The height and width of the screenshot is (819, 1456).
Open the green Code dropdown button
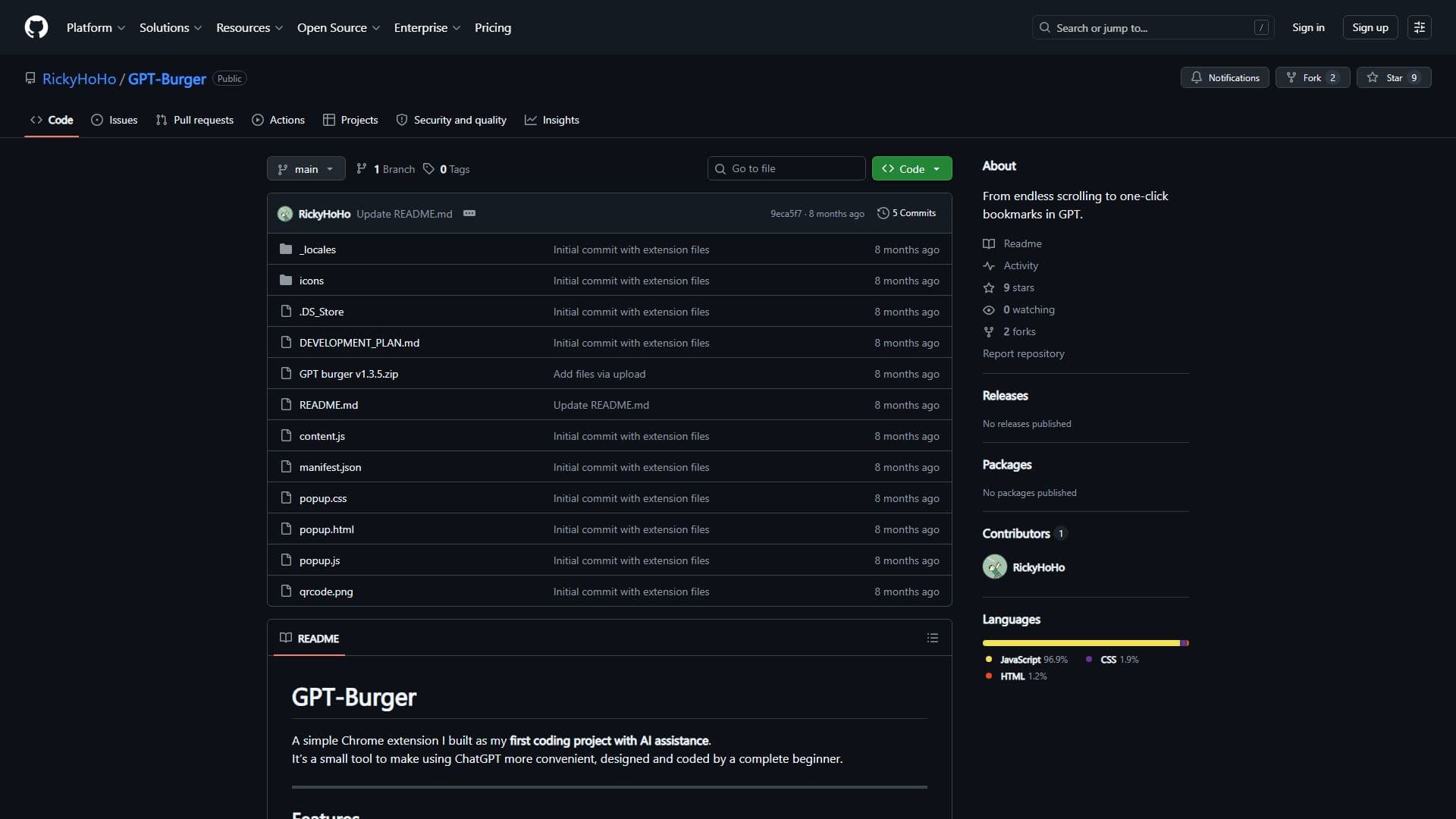[912, 168]
